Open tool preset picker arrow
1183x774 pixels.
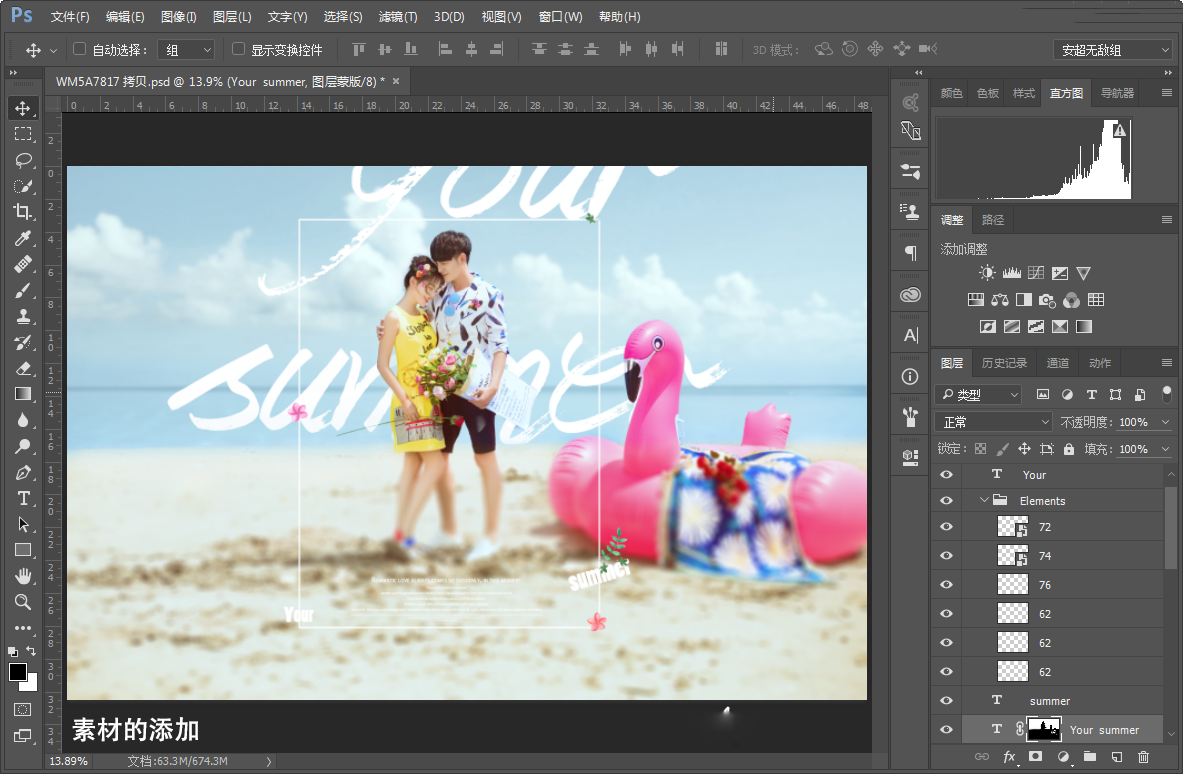(x=53, y=51)
